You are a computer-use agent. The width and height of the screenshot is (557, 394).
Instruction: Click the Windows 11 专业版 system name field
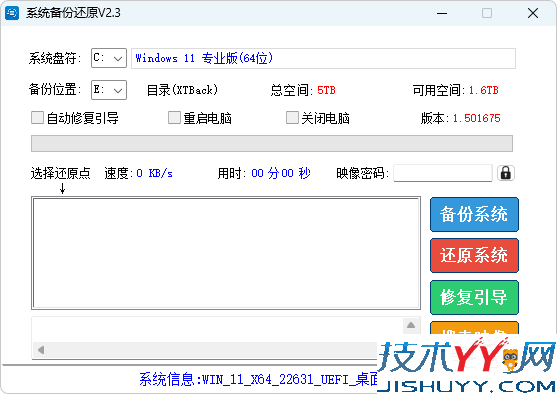click(323, 58)
